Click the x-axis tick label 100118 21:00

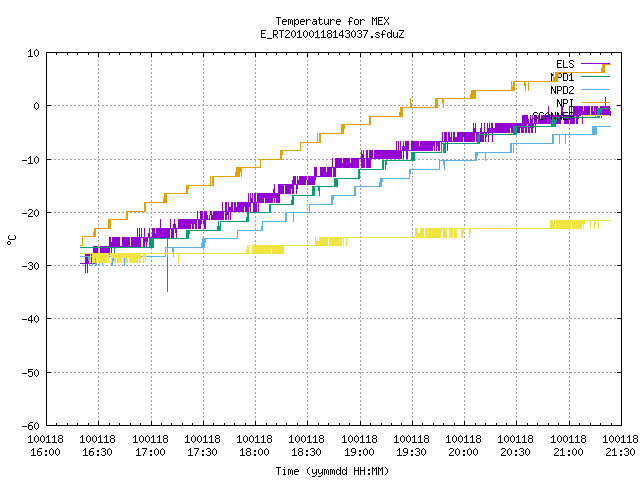(568, 446)
